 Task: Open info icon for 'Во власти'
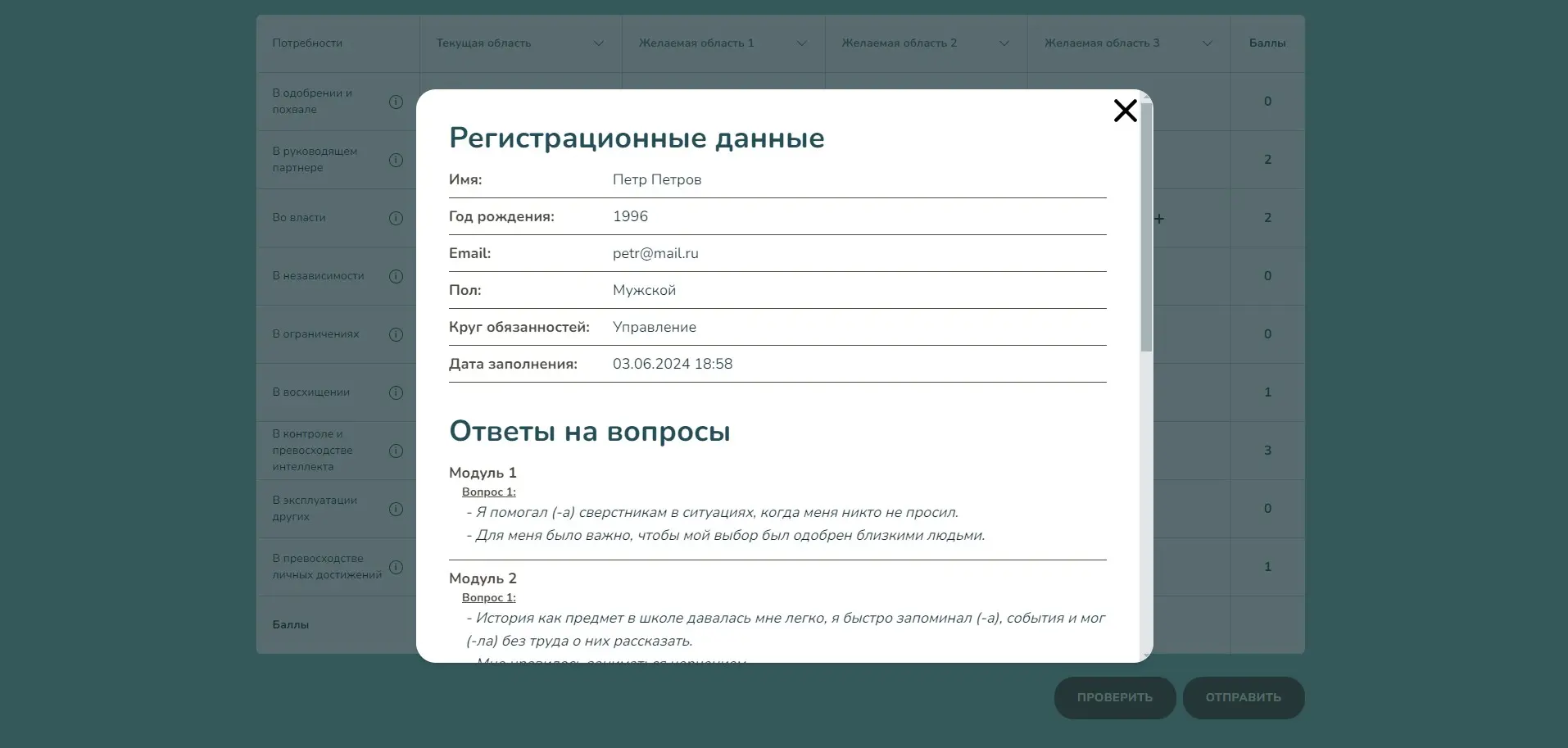(x=396, y=218)
